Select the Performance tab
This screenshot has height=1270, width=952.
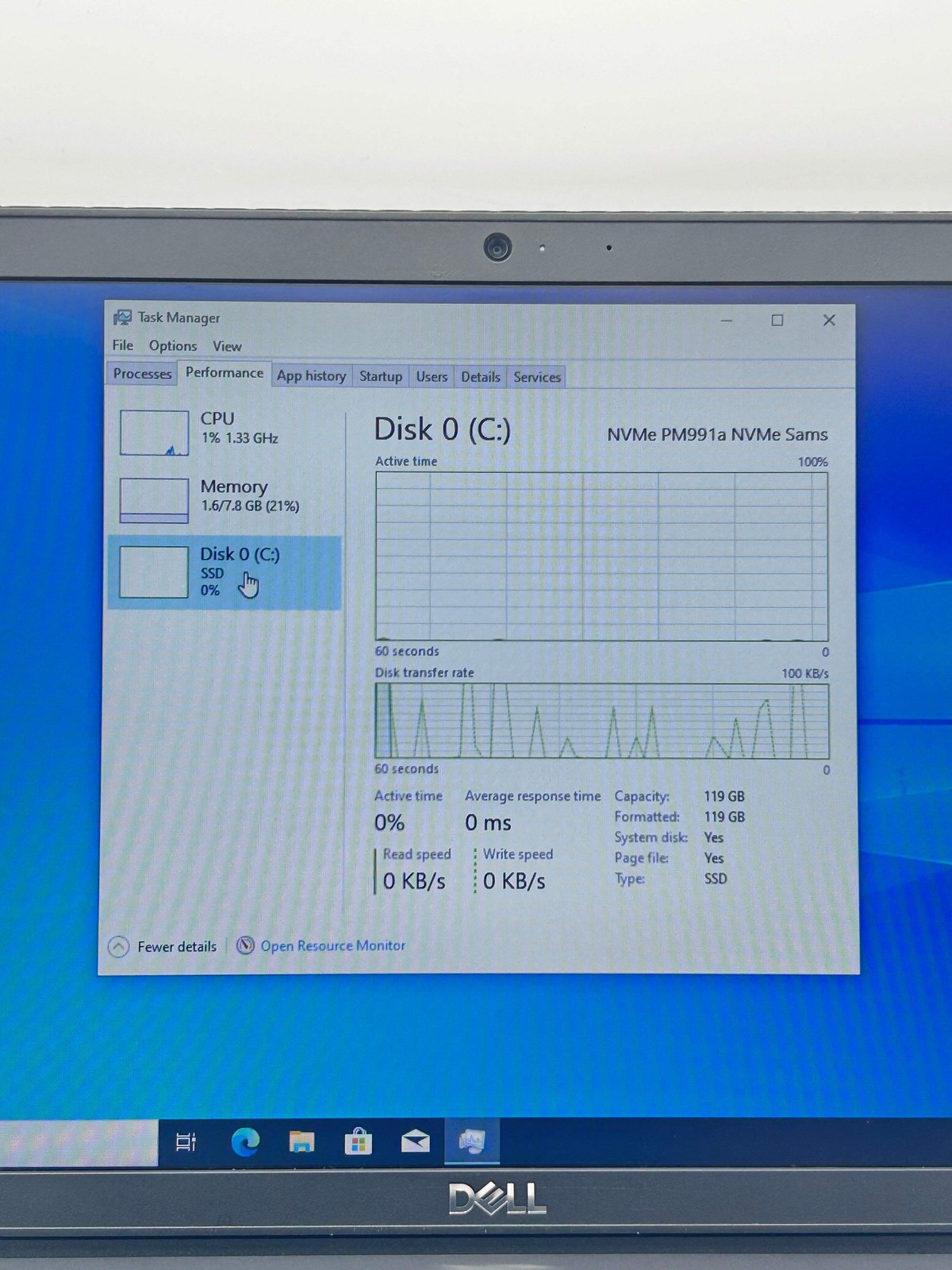225,372
